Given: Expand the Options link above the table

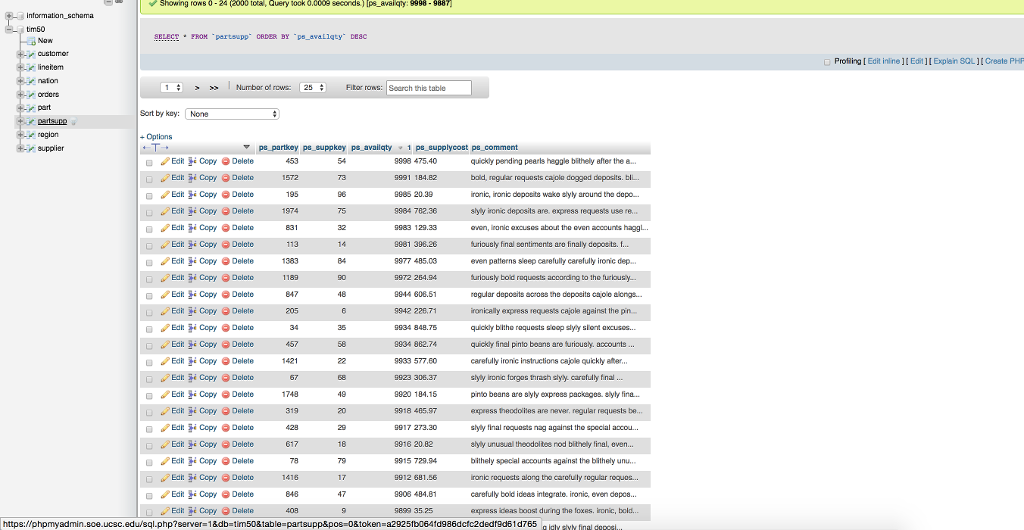Looking at the screenshot, I should click(156, 137).
